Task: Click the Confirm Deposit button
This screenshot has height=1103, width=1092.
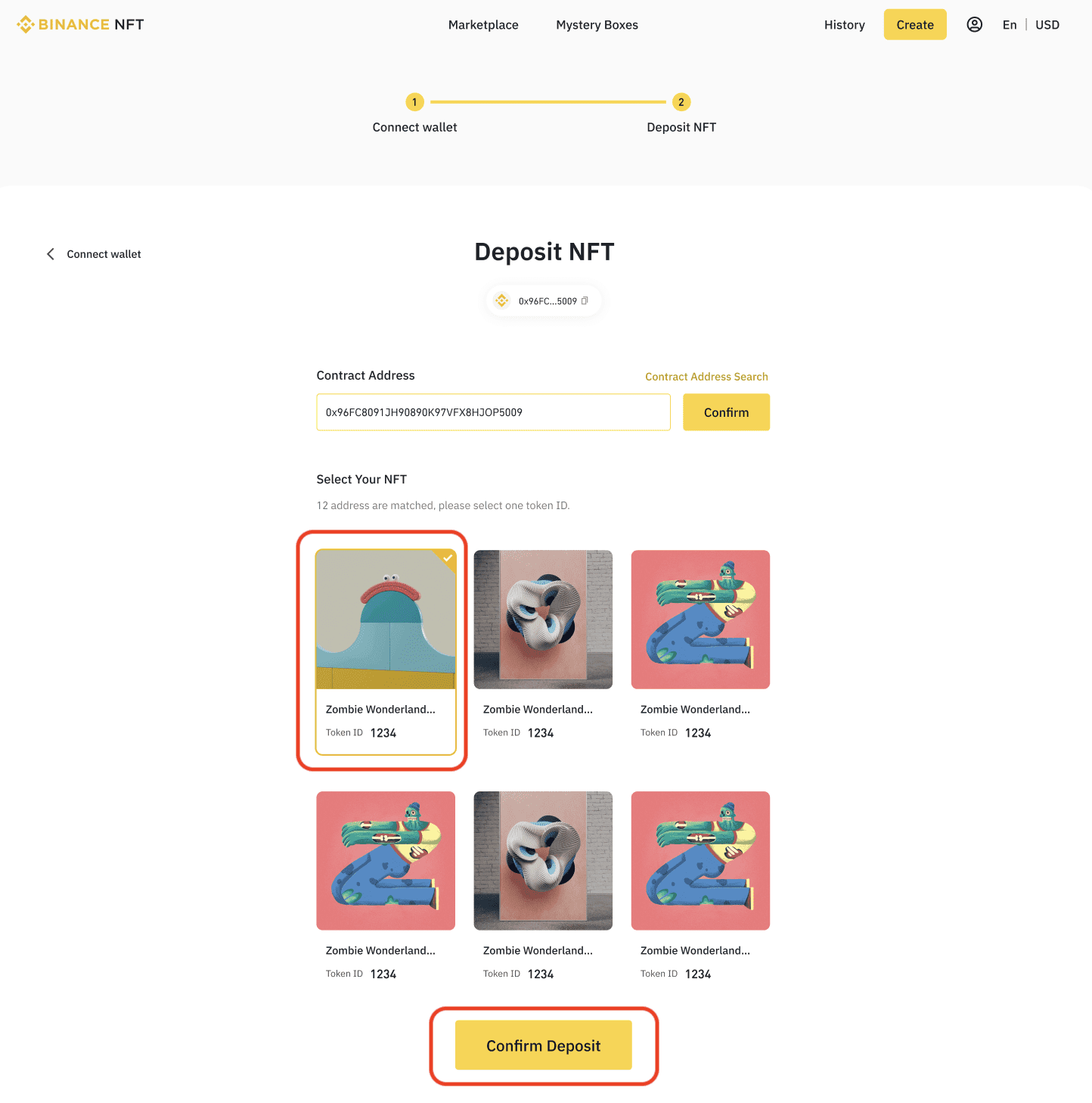Action: (543, 1045)
